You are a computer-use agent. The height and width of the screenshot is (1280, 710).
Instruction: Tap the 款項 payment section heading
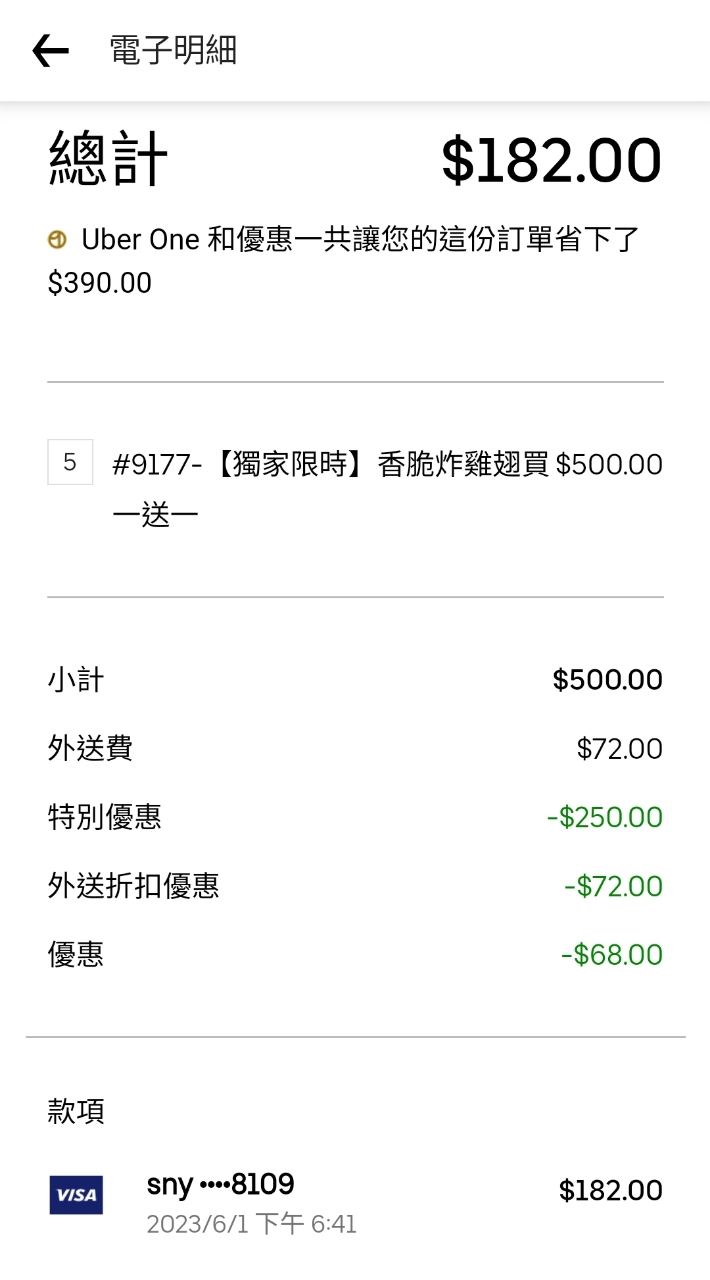point(76,1111)
